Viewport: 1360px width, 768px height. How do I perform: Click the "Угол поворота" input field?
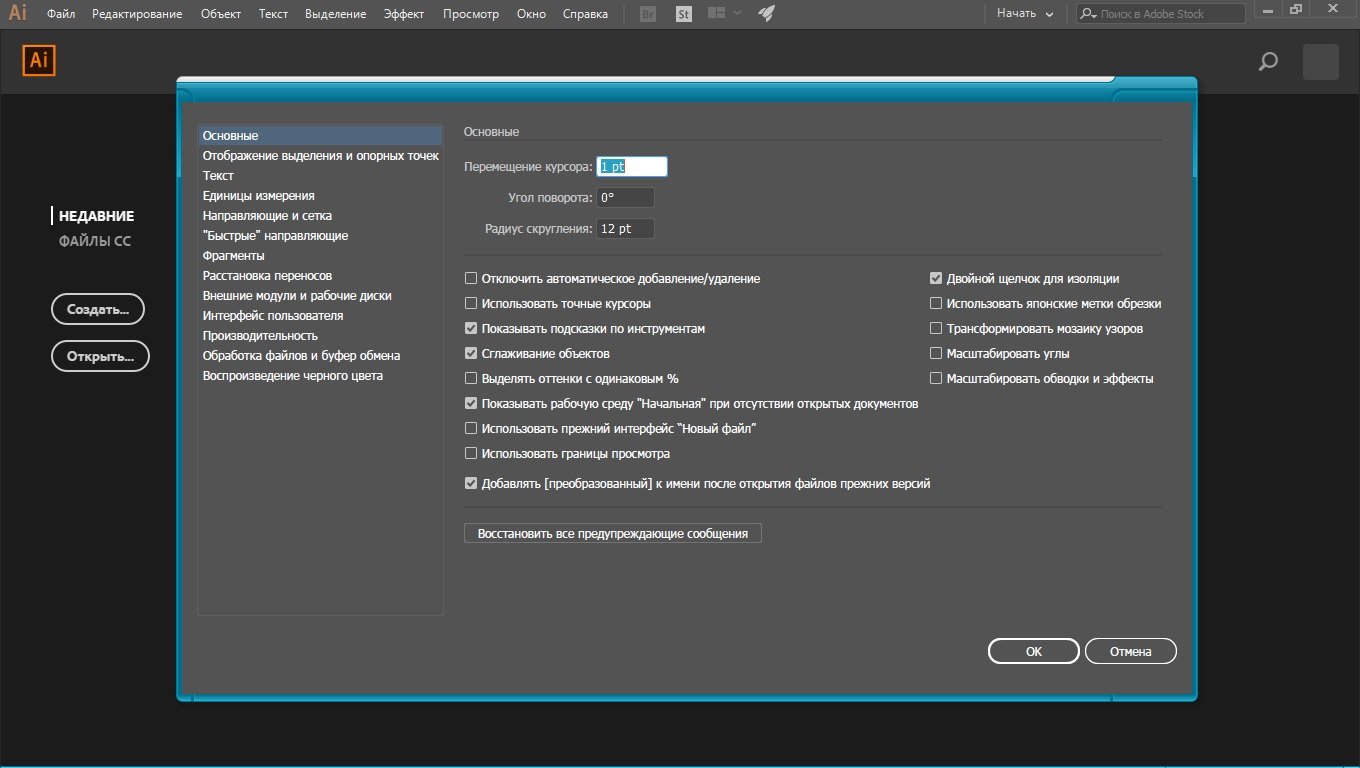[625, 198]
